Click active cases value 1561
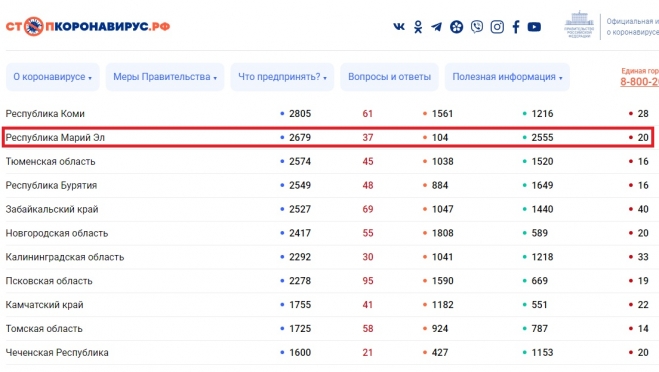The height and width of the screenshot is (372, 659). click(443, 114)
